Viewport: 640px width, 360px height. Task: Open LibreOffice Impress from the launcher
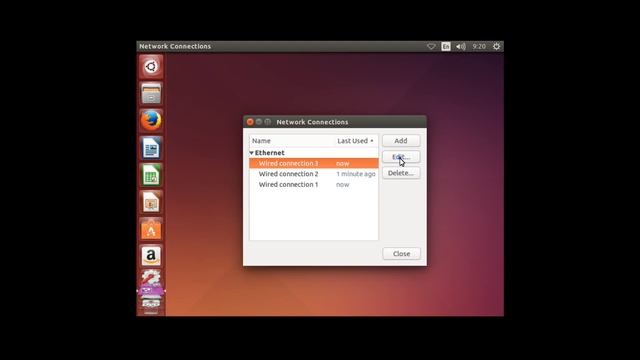click(x=151, y=202)
